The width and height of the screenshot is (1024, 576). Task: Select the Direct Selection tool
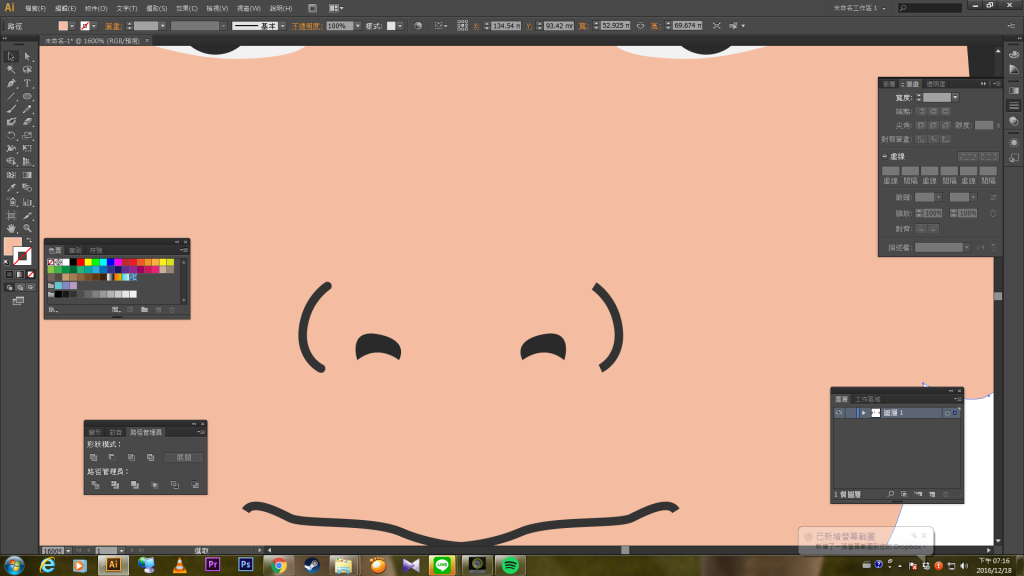(x=27, y=57)
